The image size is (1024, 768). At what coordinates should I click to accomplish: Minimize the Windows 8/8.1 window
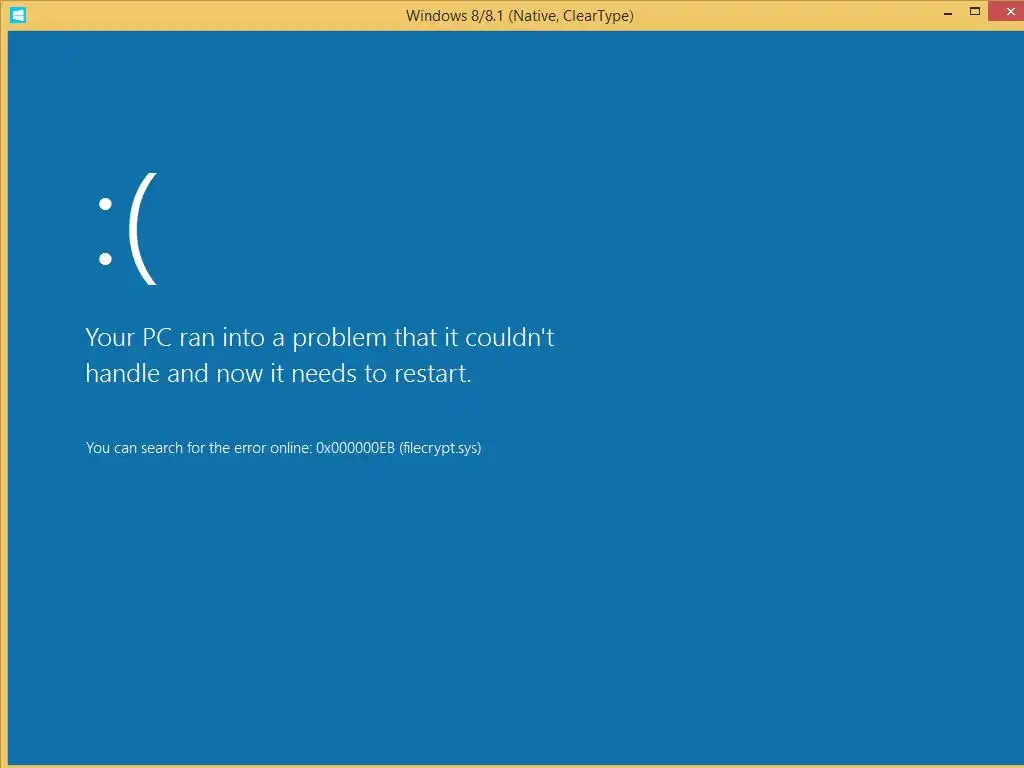pos(948,12)
